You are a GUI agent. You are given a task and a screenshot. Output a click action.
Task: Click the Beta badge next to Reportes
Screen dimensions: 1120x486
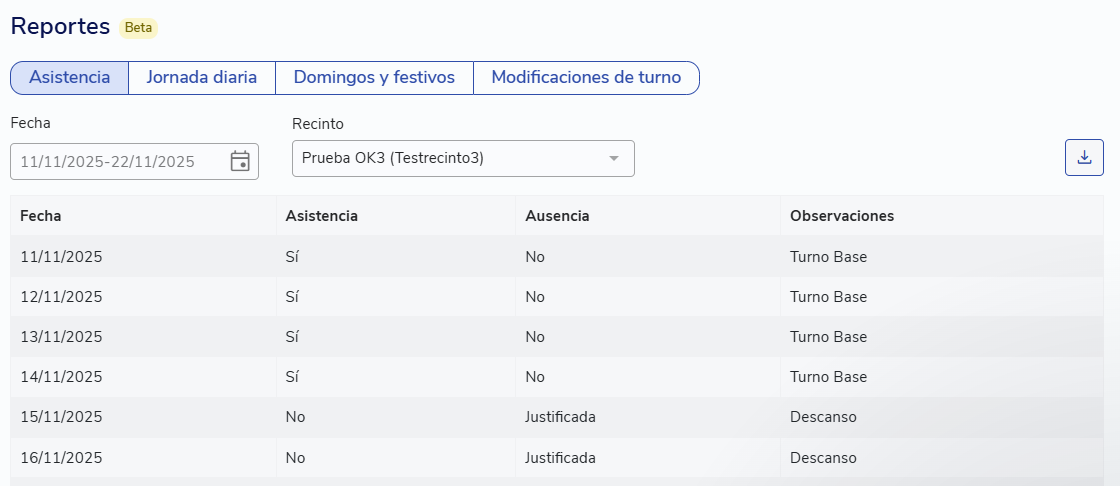click(138, 28)
